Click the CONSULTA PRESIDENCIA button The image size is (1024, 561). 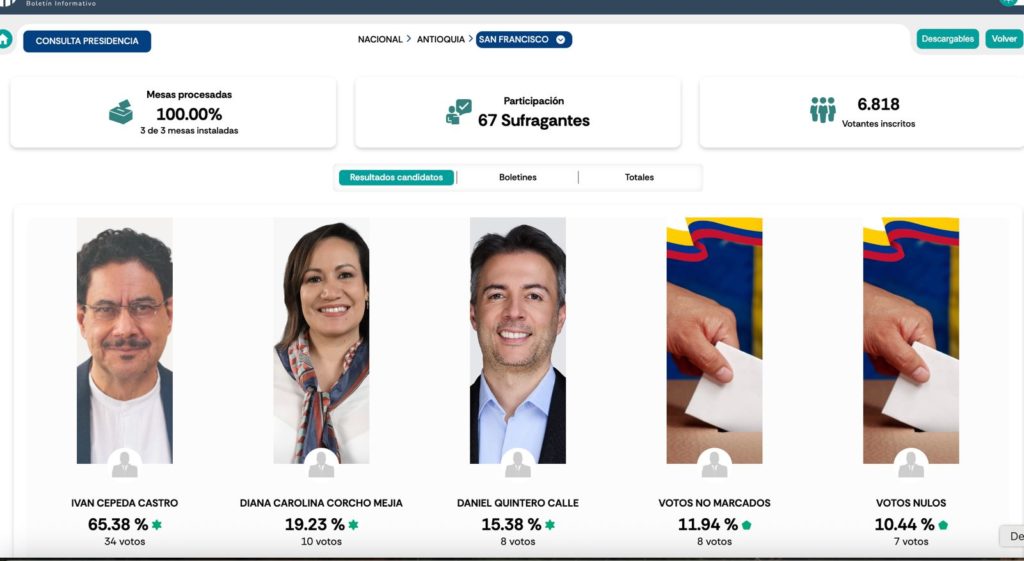(87, 41)
